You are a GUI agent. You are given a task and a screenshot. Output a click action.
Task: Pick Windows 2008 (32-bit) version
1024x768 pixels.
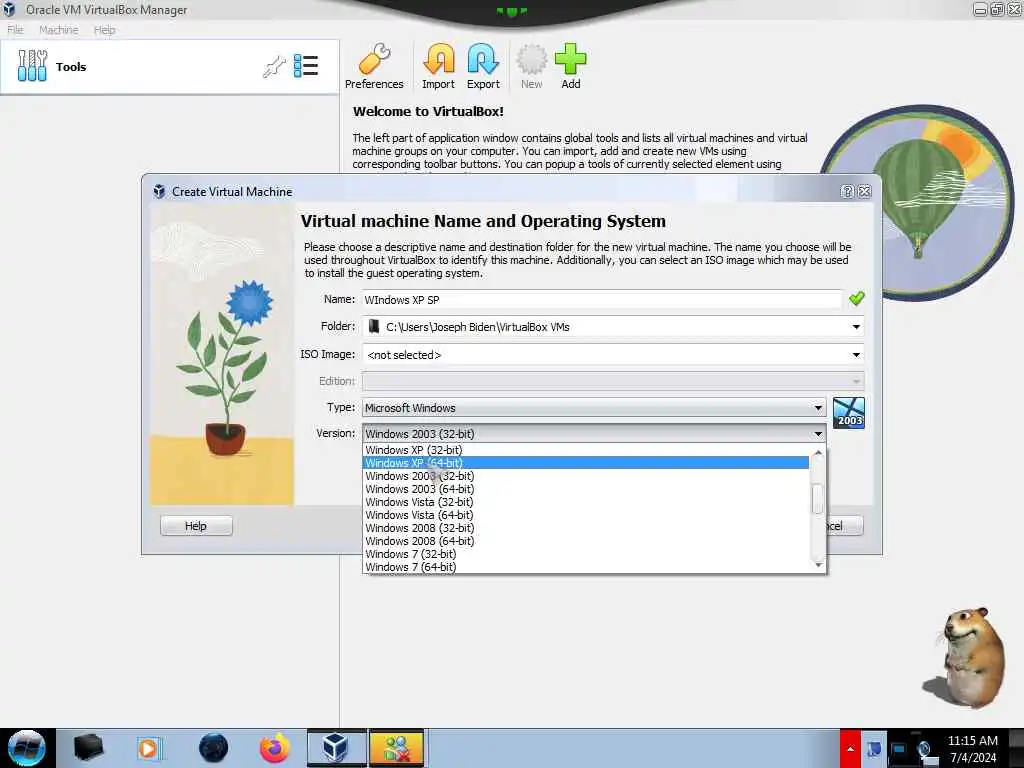click(586, 528)
